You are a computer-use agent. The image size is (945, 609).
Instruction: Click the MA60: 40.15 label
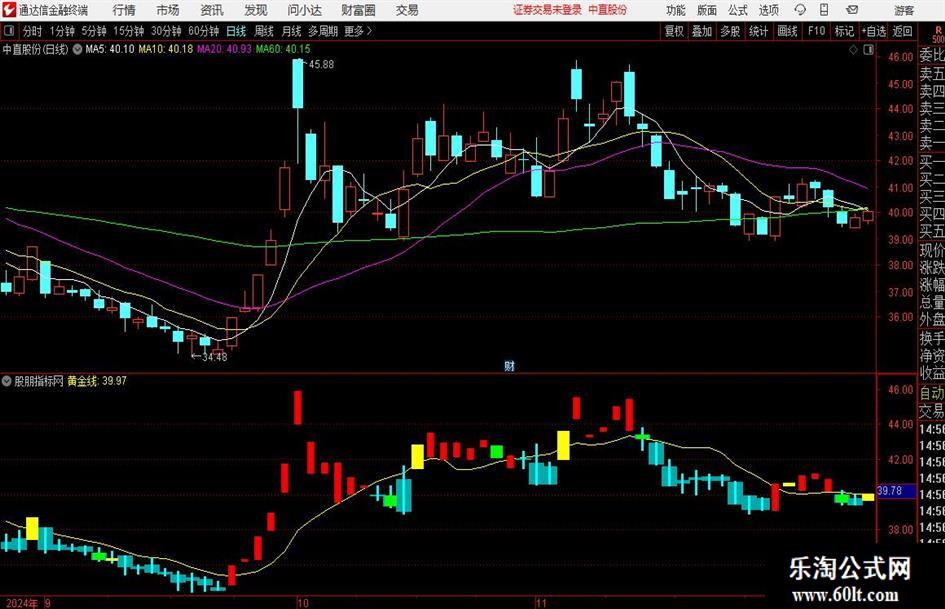tap(283, 49)
